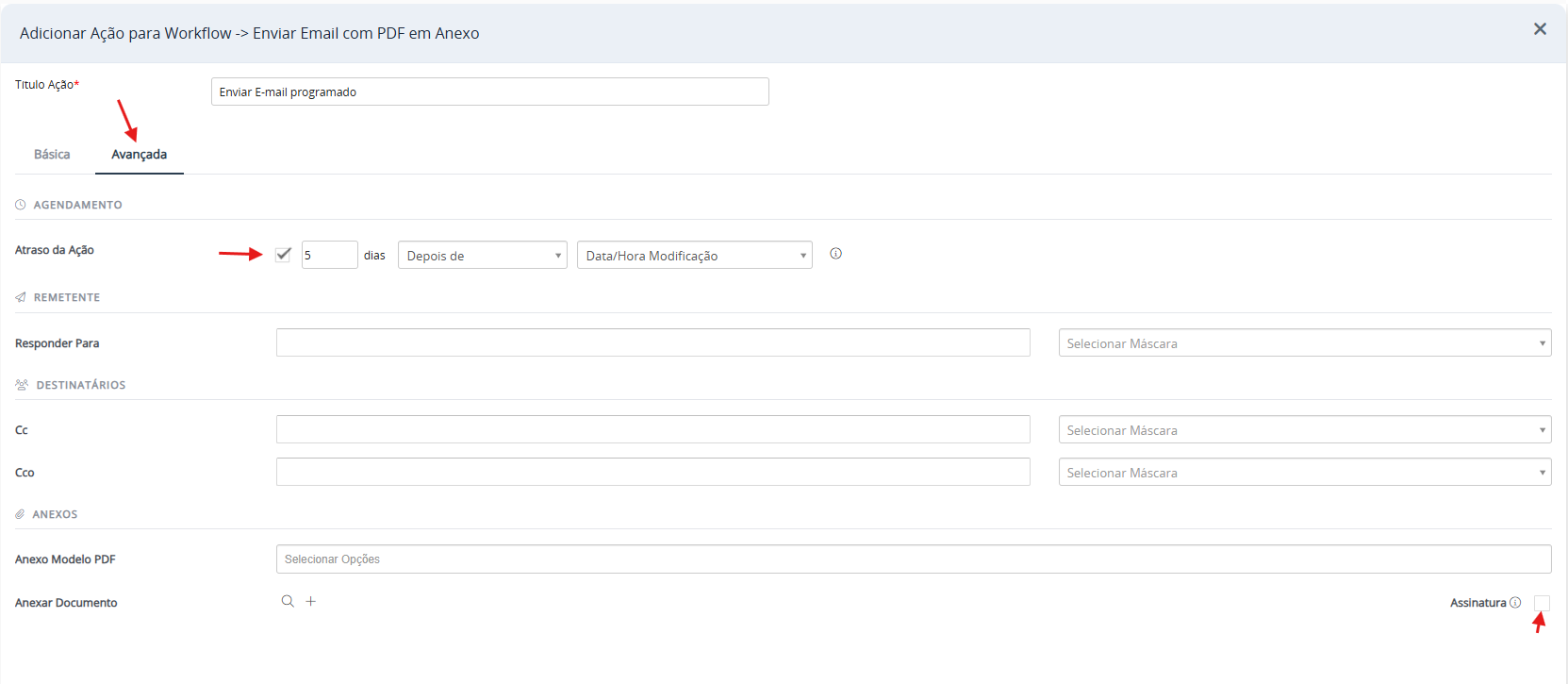Uncheck the Atraso da Ação checkbox
Screen dimensions: 1568x684
coord(283,255)
